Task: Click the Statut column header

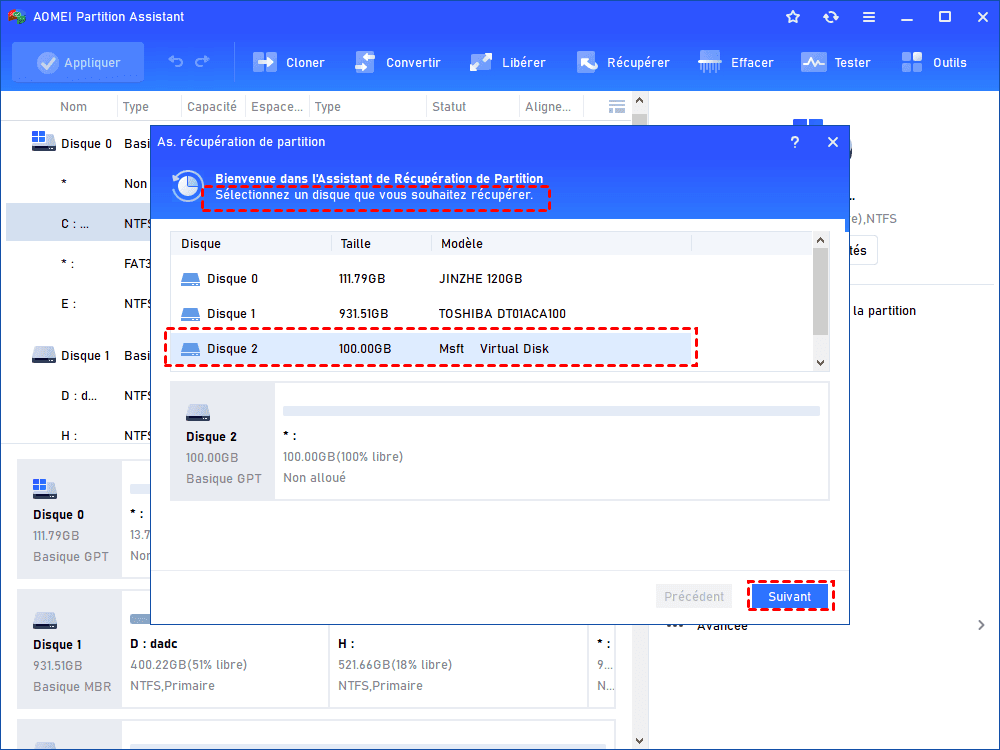Action: click(x=449, y=107)
